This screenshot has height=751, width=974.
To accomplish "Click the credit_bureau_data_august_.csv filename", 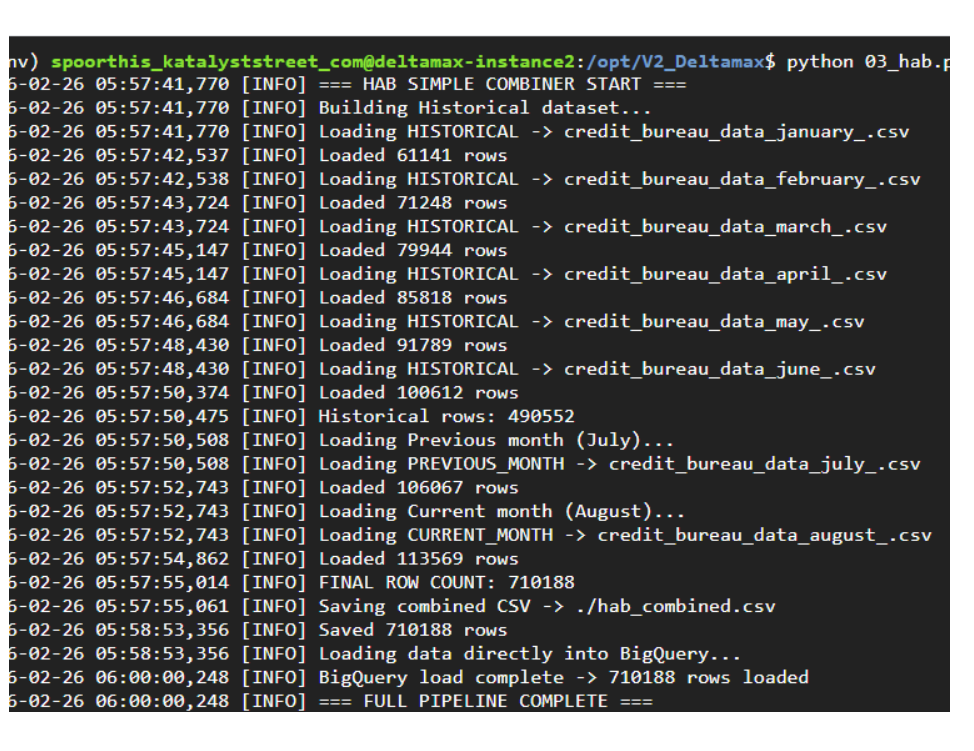I will coord(764,535).
